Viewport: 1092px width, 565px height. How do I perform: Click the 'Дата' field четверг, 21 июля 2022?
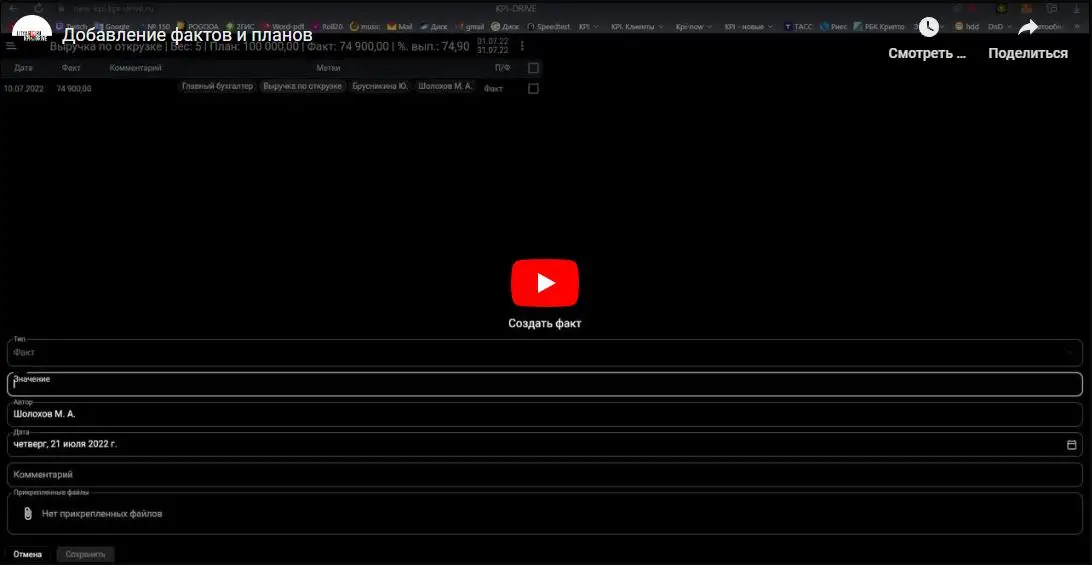tap(545, 444)
